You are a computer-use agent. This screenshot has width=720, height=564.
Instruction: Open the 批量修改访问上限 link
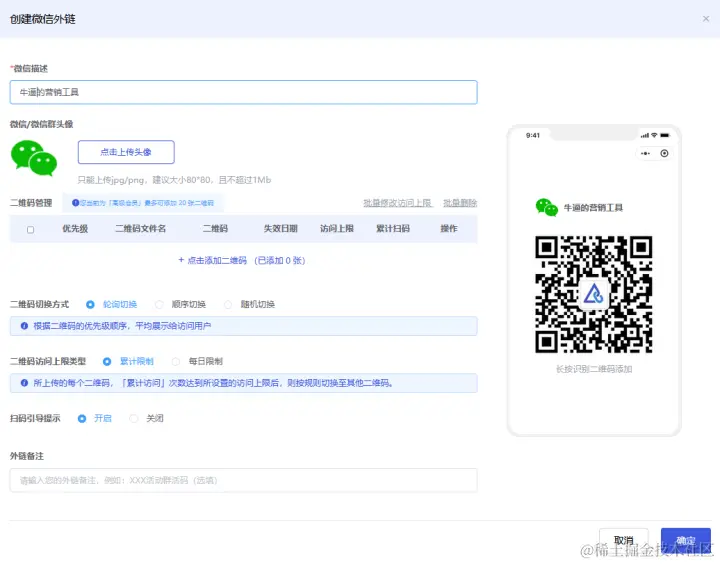[x=398, y=203]
